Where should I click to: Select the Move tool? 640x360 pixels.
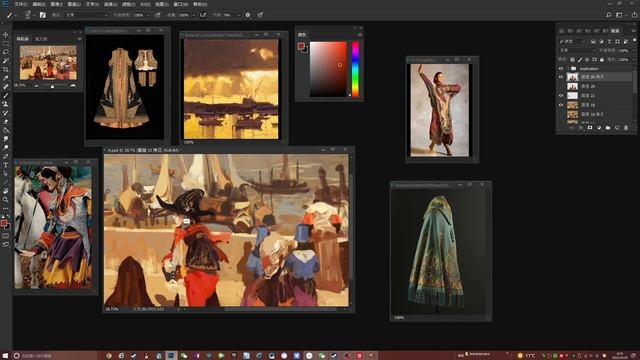click(6, 35)
